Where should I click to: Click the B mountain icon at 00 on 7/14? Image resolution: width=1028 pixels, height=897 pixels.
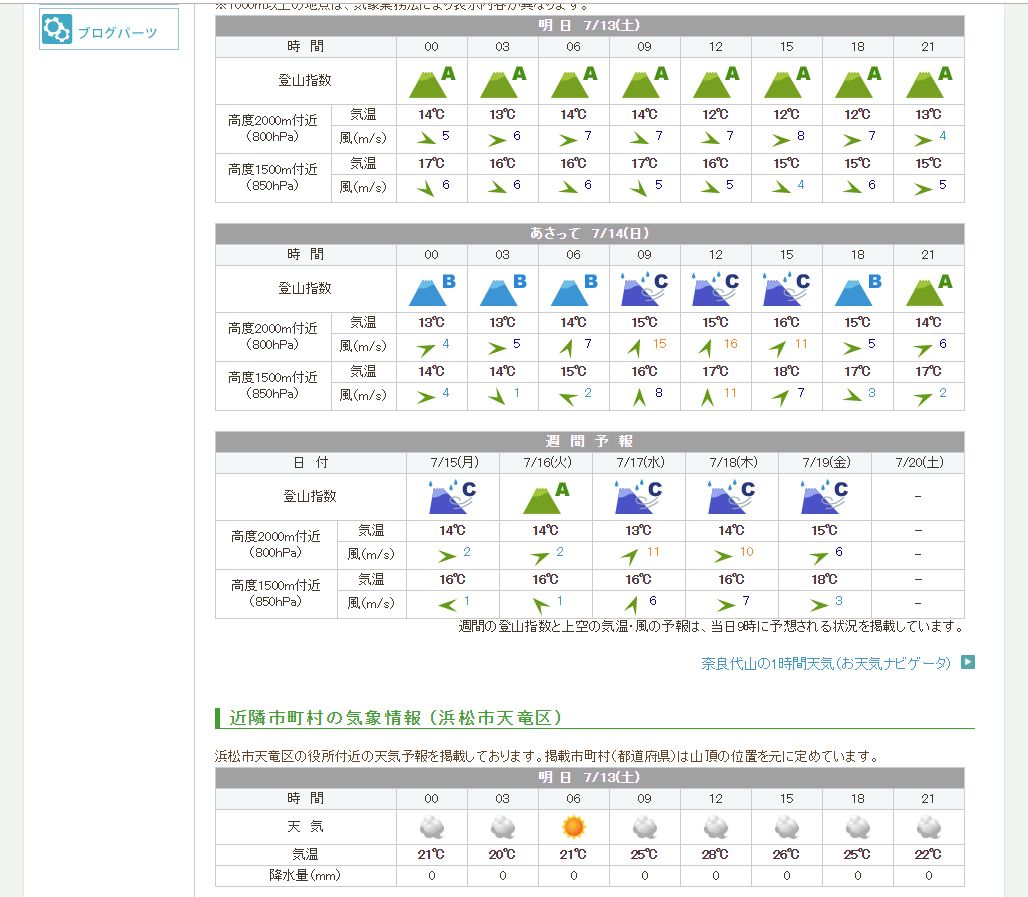(x=431, y=288)
